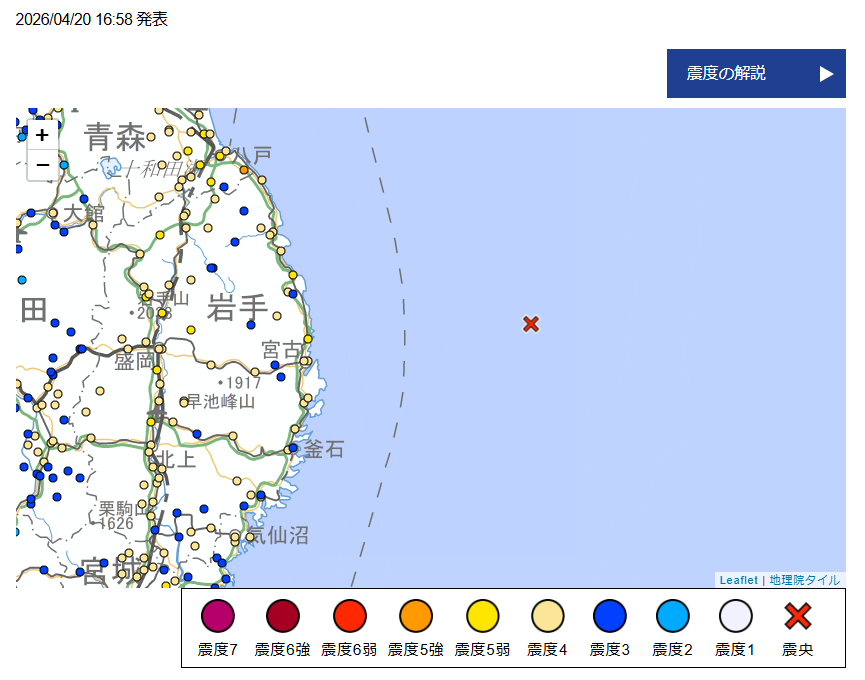Click the epicenter X marker offshore on the map
Screen dimensions: 865x680
pos(531,324)
